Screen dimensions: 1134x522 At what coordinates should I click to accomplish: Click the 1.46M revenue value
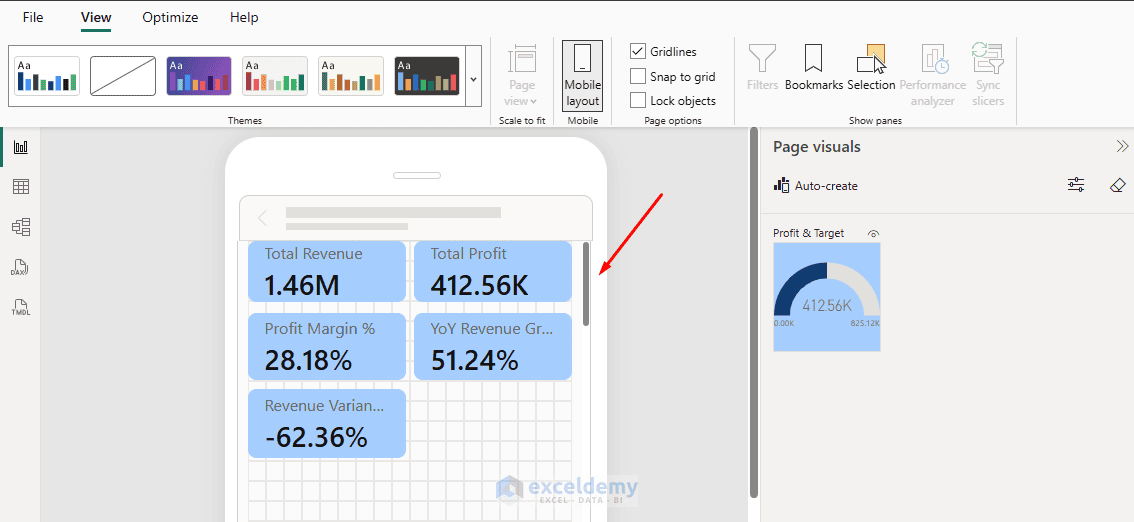tap(302, 286)
